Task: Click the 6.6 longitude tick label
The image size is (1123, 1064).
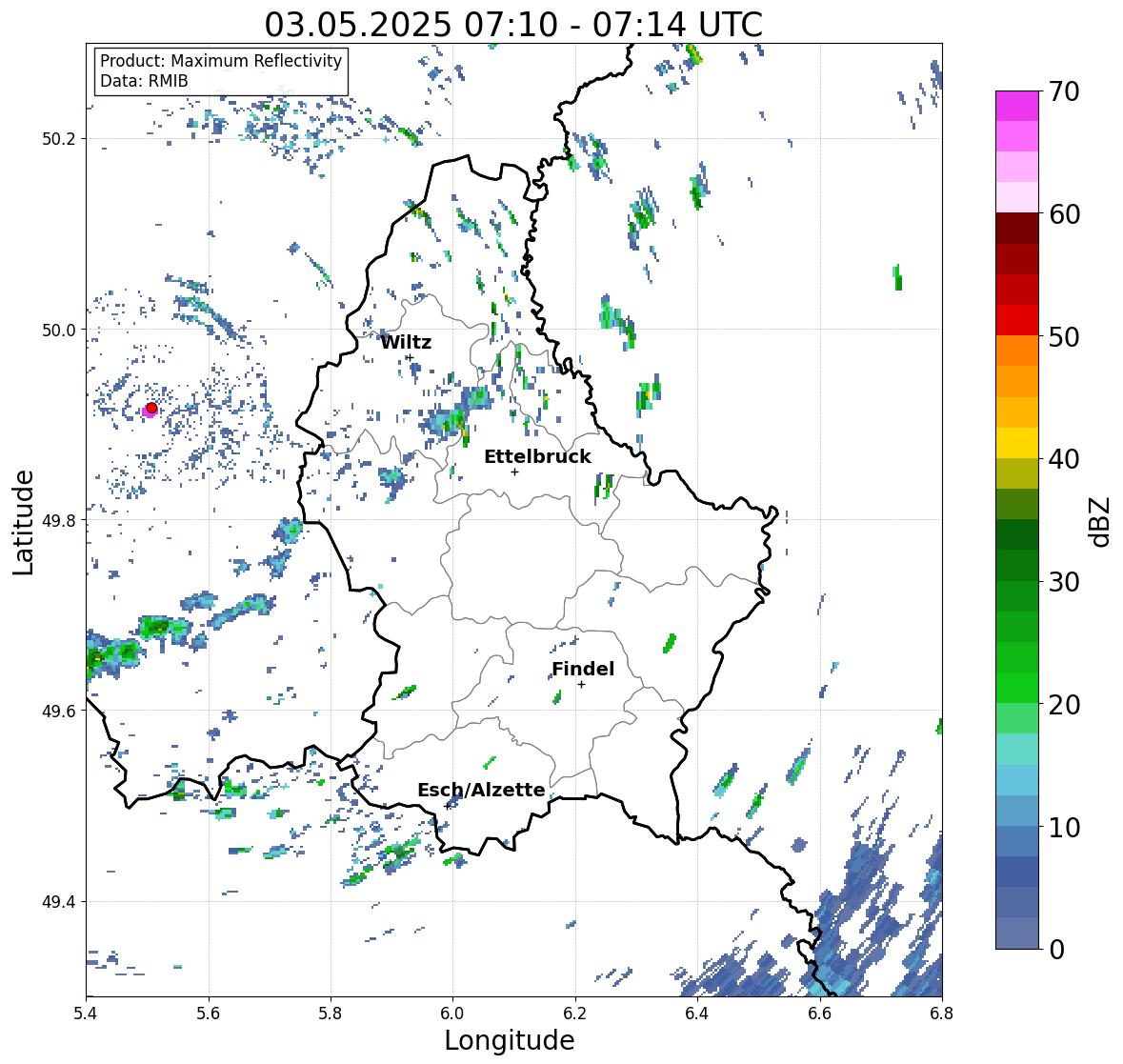Action: click(x=820, y=1014)
